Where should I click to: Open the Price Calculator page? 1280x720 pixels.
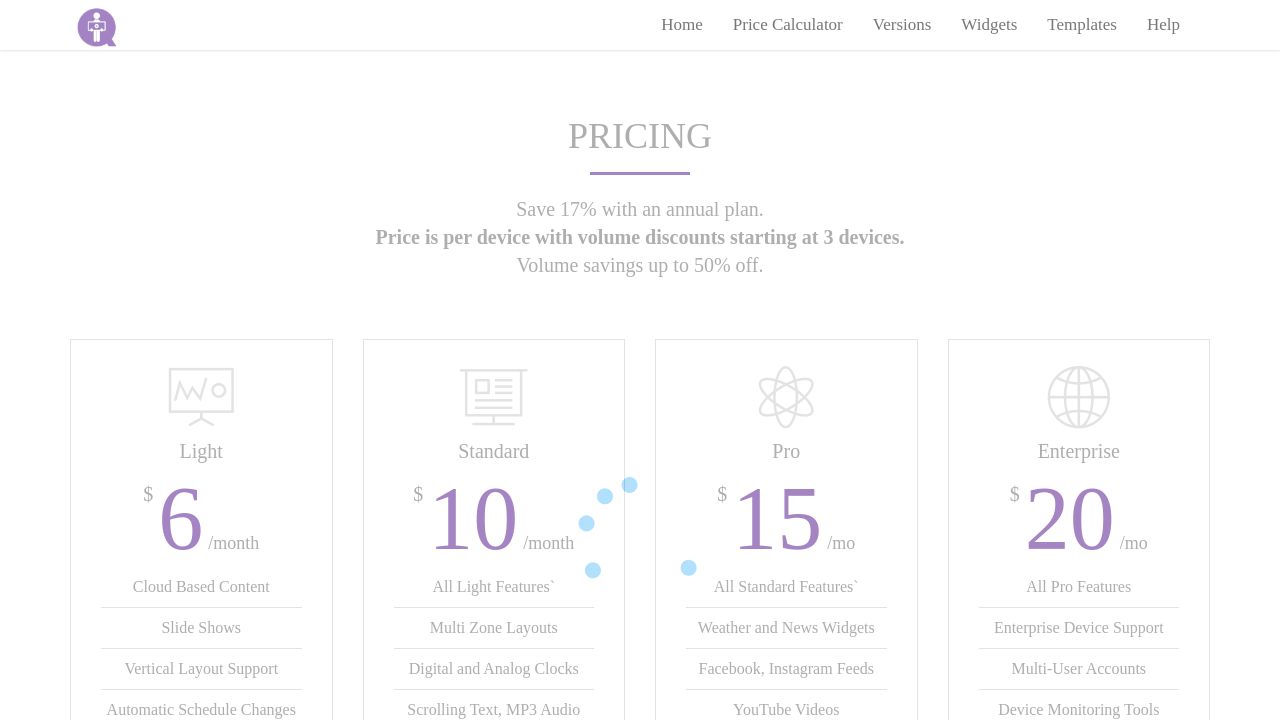[788, 25]
